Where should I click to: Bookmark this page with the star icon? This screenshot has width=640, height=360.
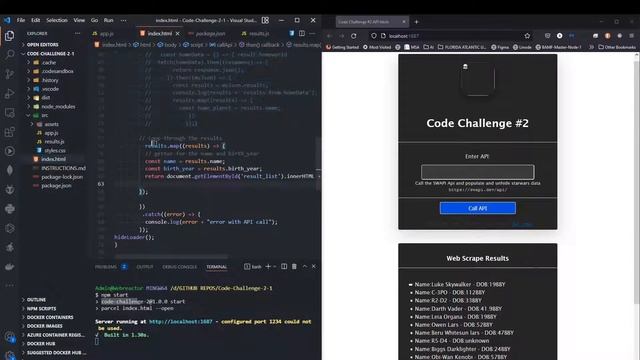(x=527, y=36)
